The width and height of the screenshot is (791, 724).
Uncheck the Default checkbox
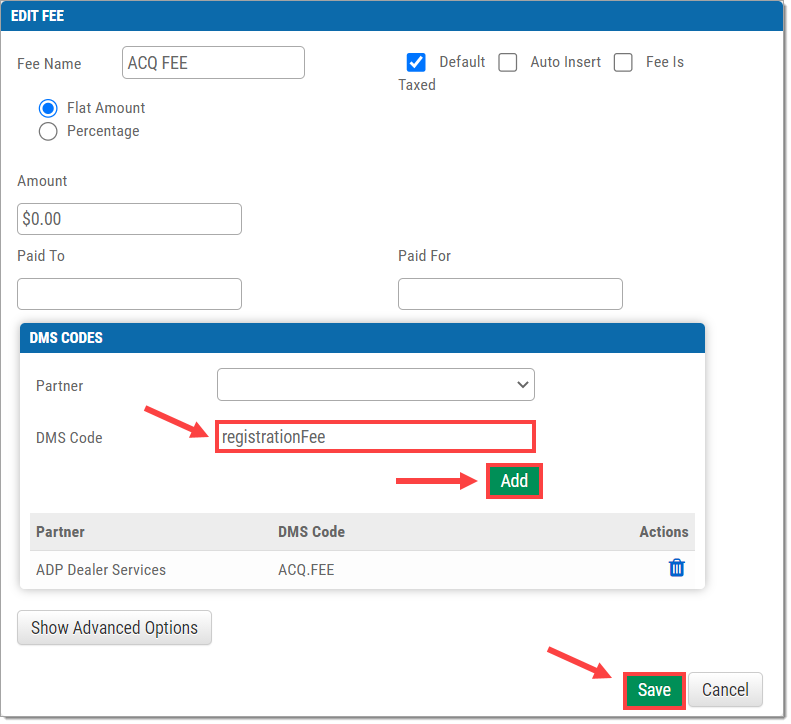(416, 63)
